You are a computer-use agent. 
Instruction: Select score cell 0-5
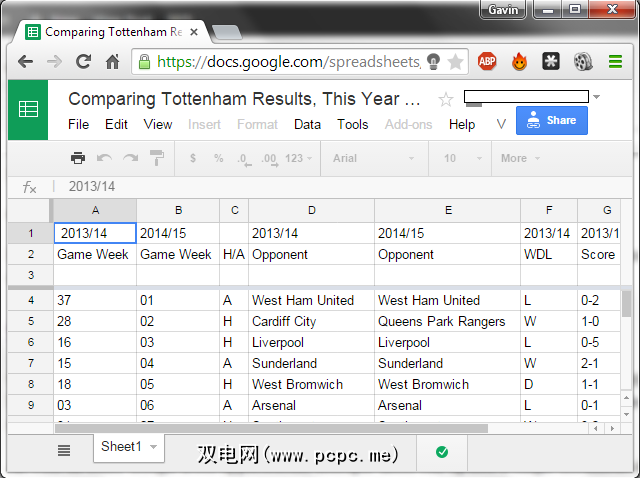point(599,342)
